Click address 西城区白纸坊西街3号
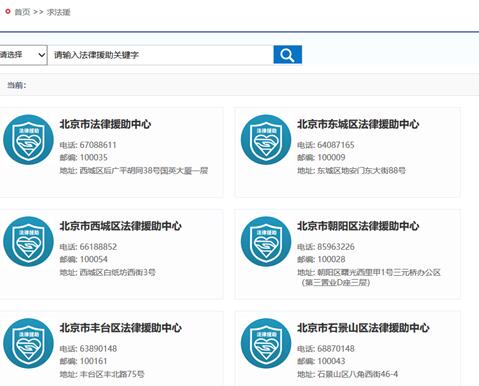This screenshot has height=386, width=479. (117, 272)
